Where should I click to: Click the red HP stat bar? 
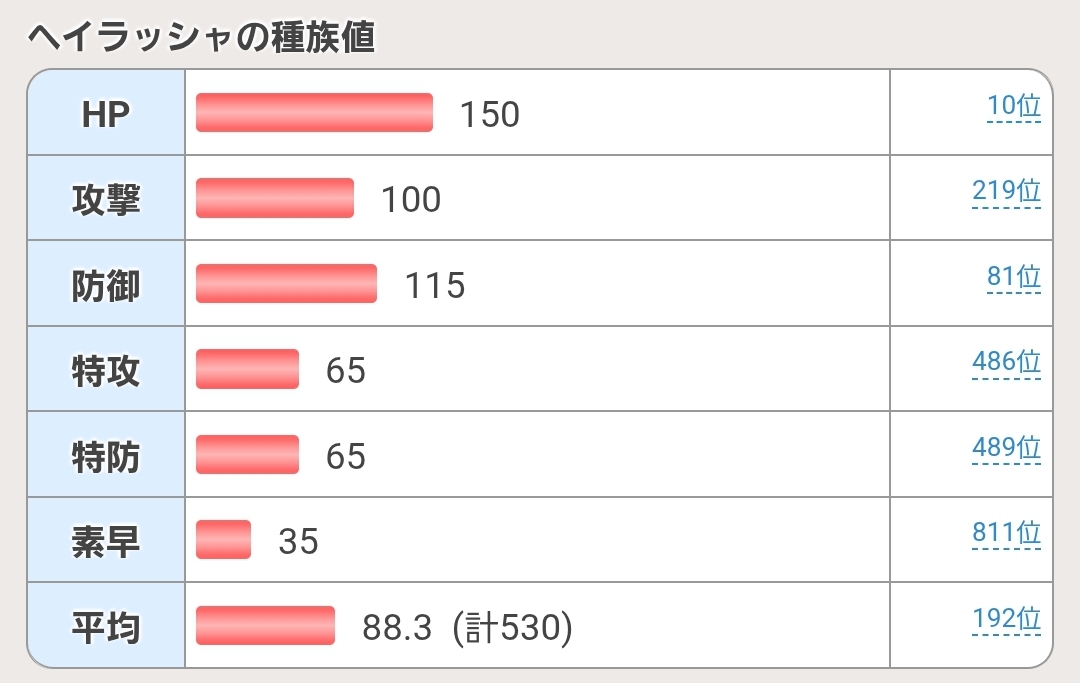314,113
